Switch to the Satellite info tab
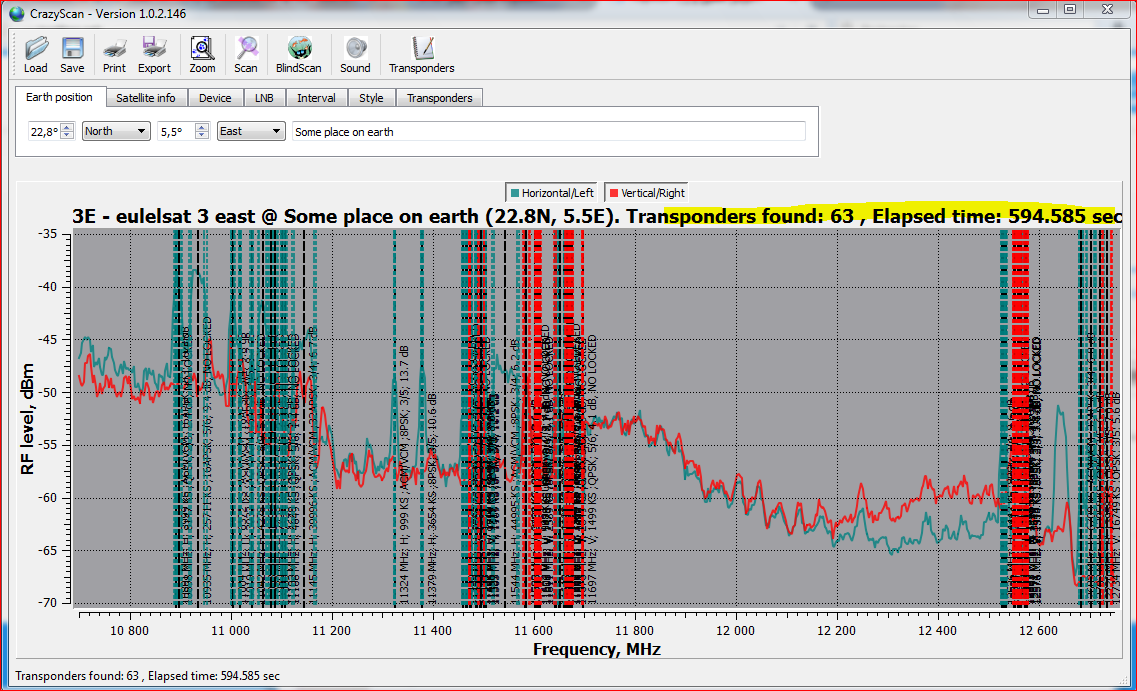 coord(145,98)
